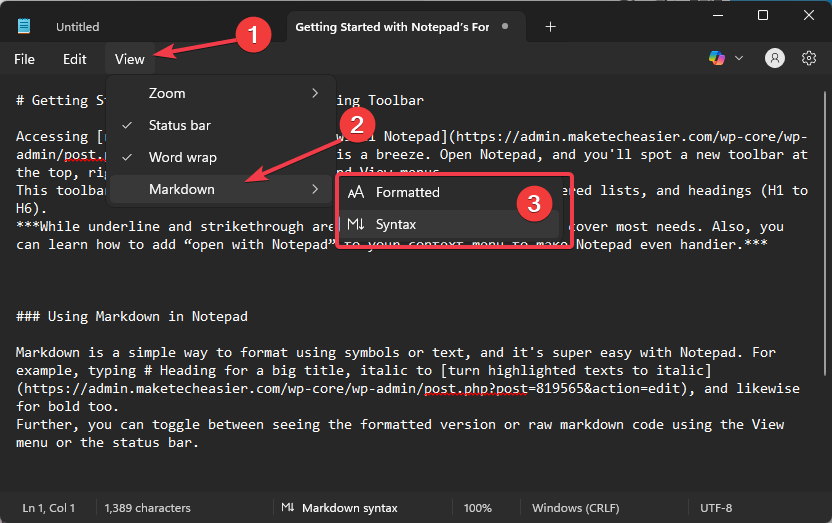
Task: Click unsaved-changes dot on Getting Started tab
Action: pyautogui.click(x=505, y=26)
